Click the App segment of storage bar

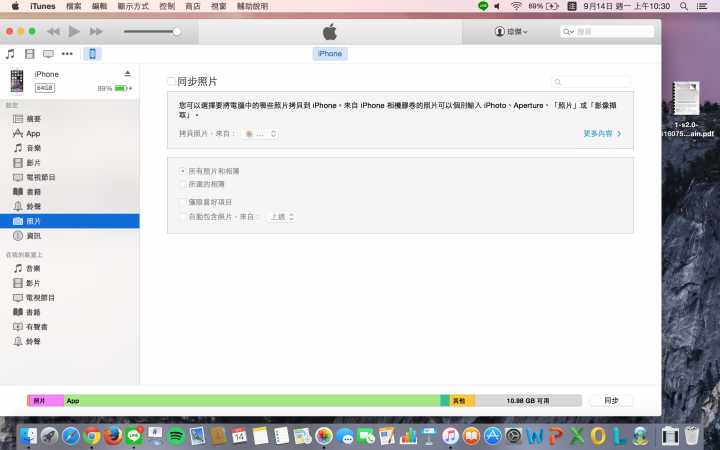click(252, 400)
